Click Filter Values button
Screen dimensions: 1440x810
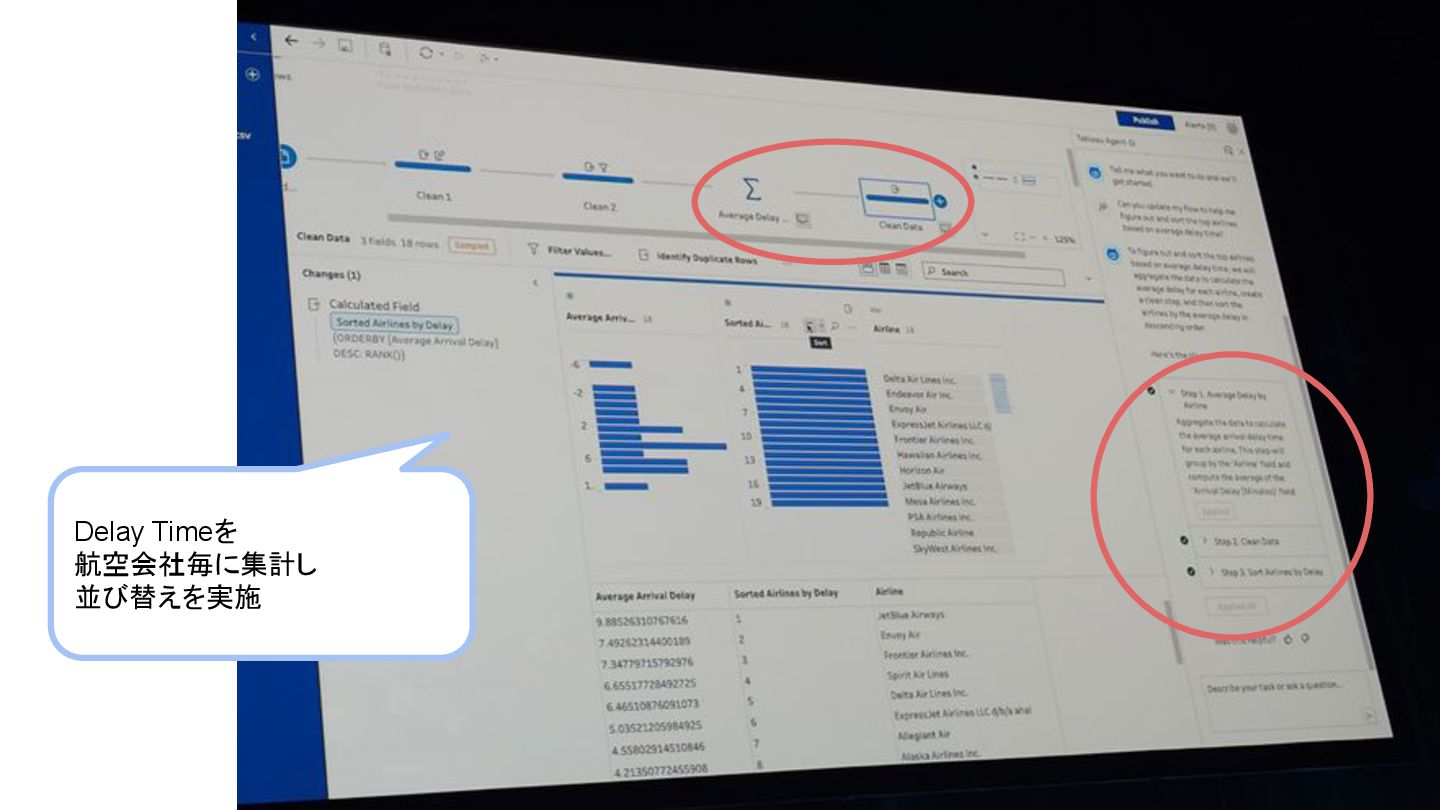[569, 250]
